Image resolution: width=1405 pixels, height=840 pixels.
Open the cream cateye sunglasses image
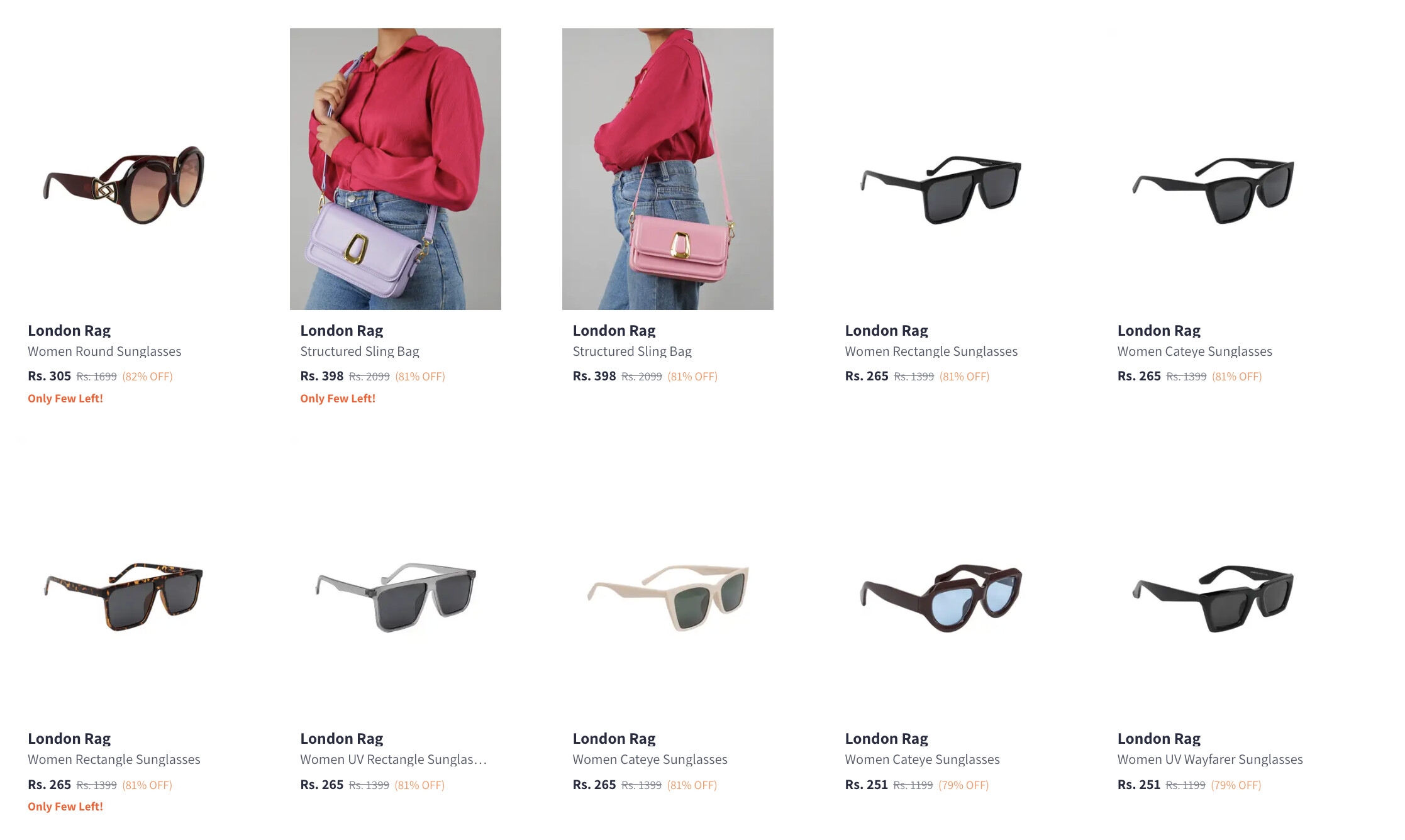[x=668, y=577]
